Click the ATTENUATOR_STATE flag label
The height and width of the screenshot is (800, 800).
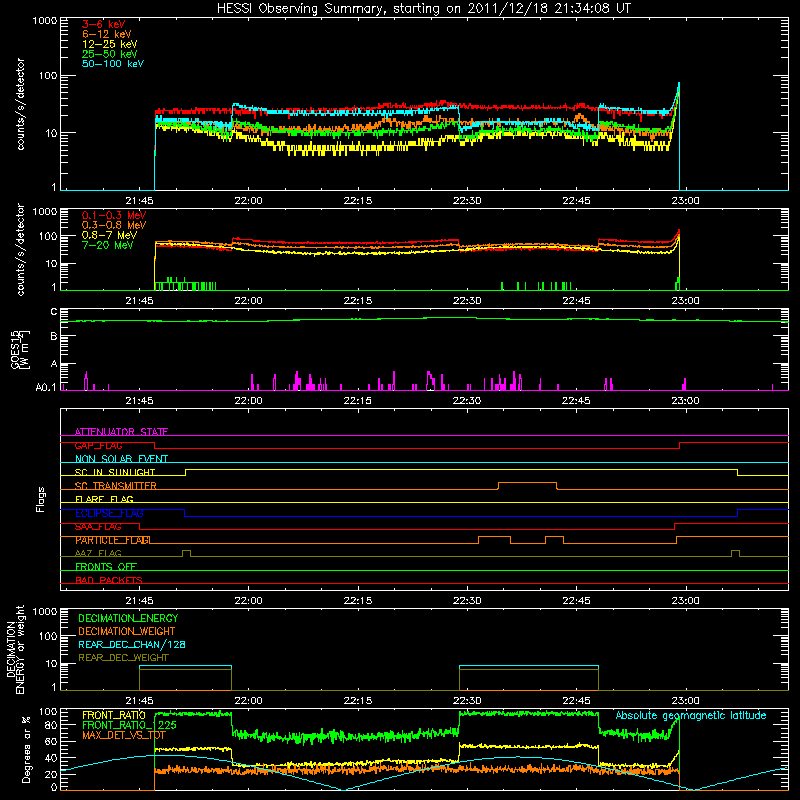(x=121, y=432)
